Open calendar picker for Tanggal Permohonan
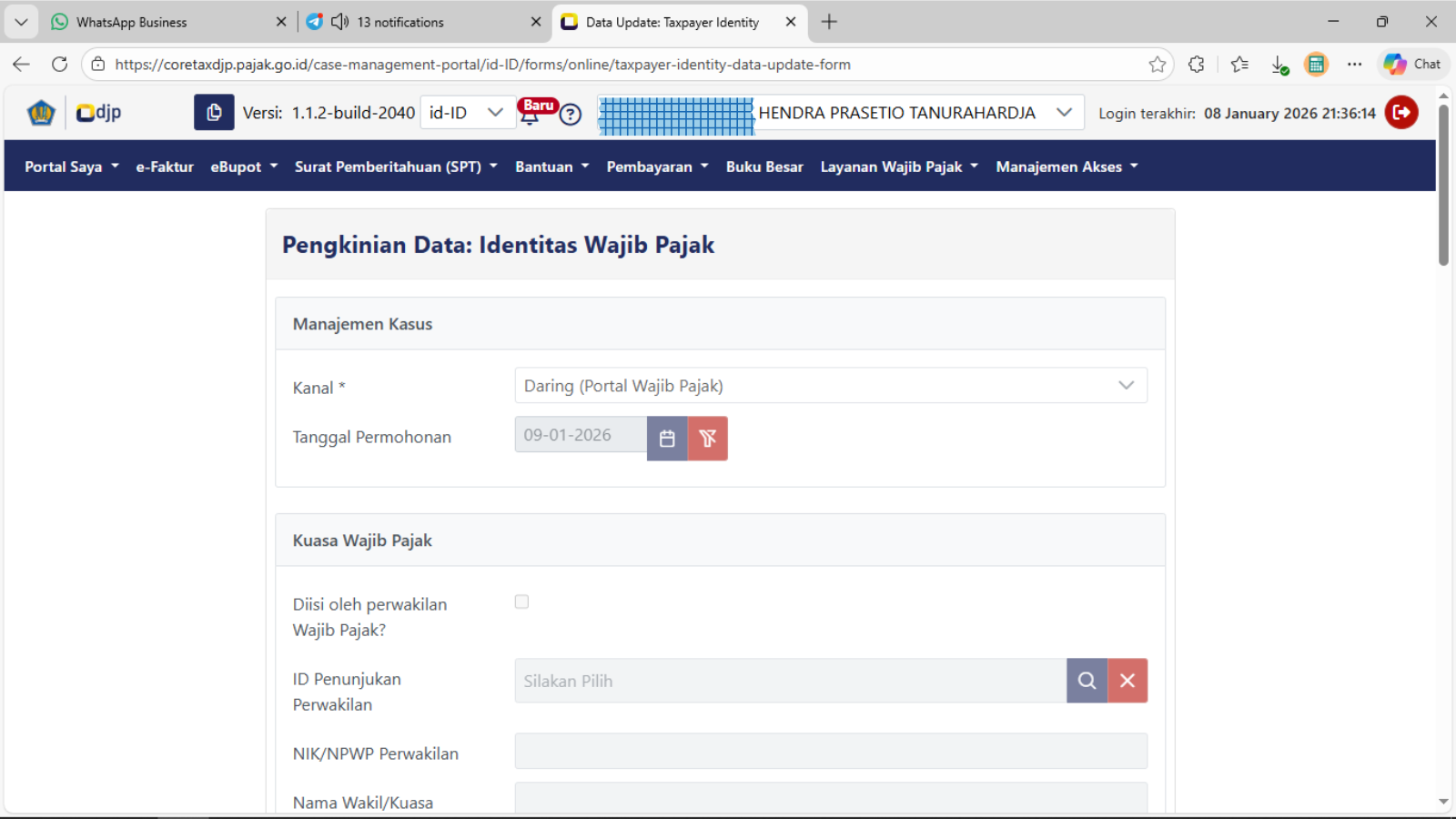Image resolution: width=1456 pixels, height=819 pixels. tap(667, 439)
